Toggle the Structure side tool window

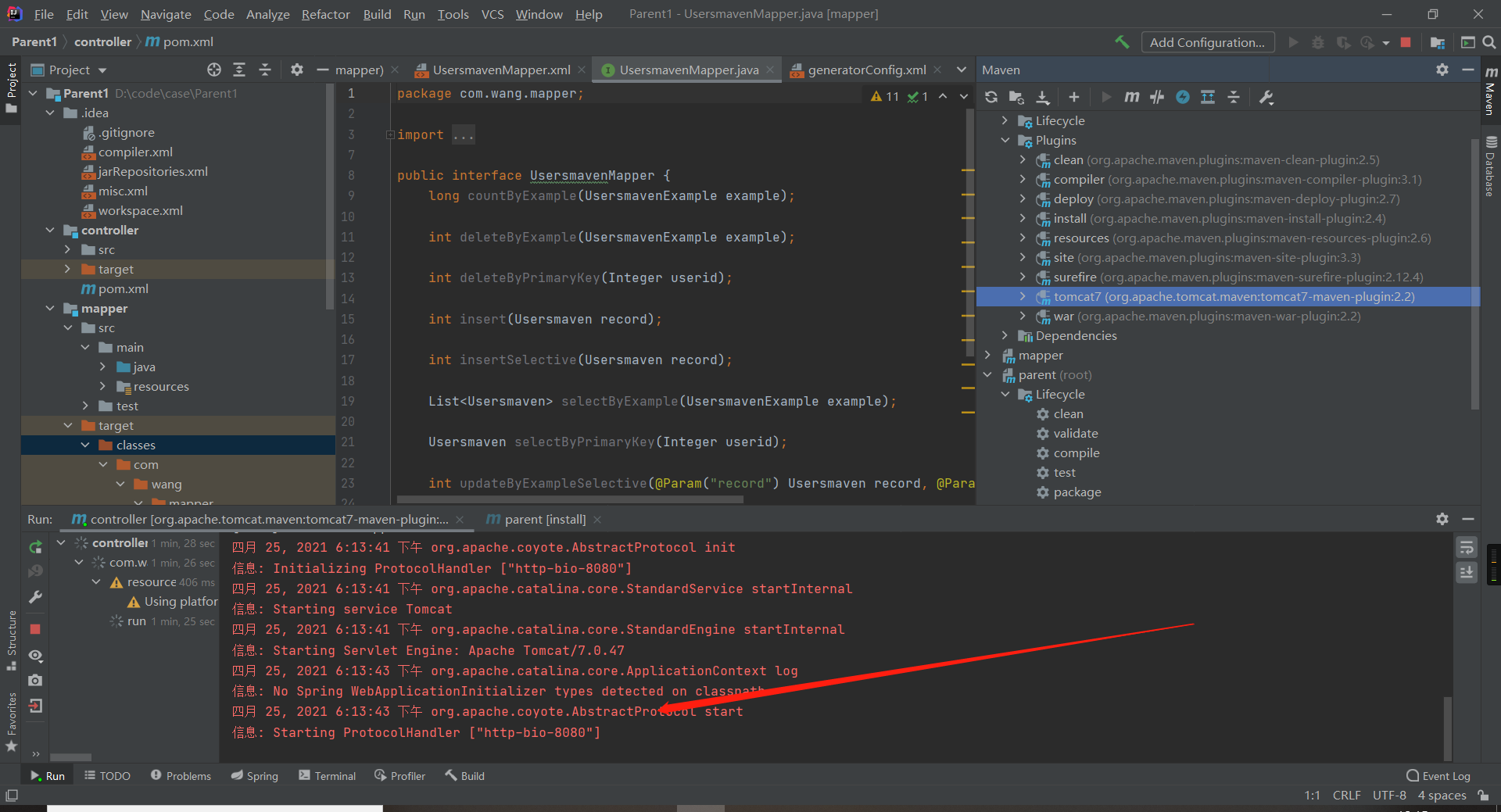point(11,640)
